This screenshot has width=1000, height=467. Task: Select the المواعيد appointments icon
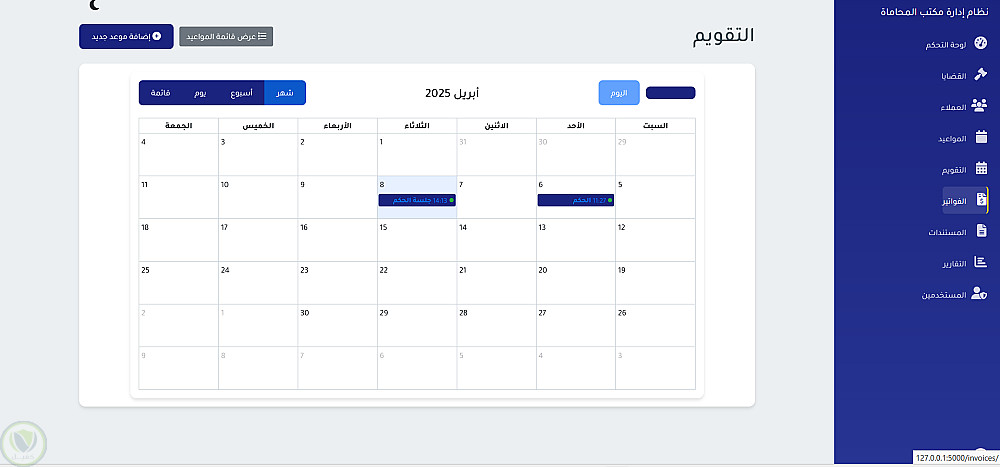tap(981, 138)
